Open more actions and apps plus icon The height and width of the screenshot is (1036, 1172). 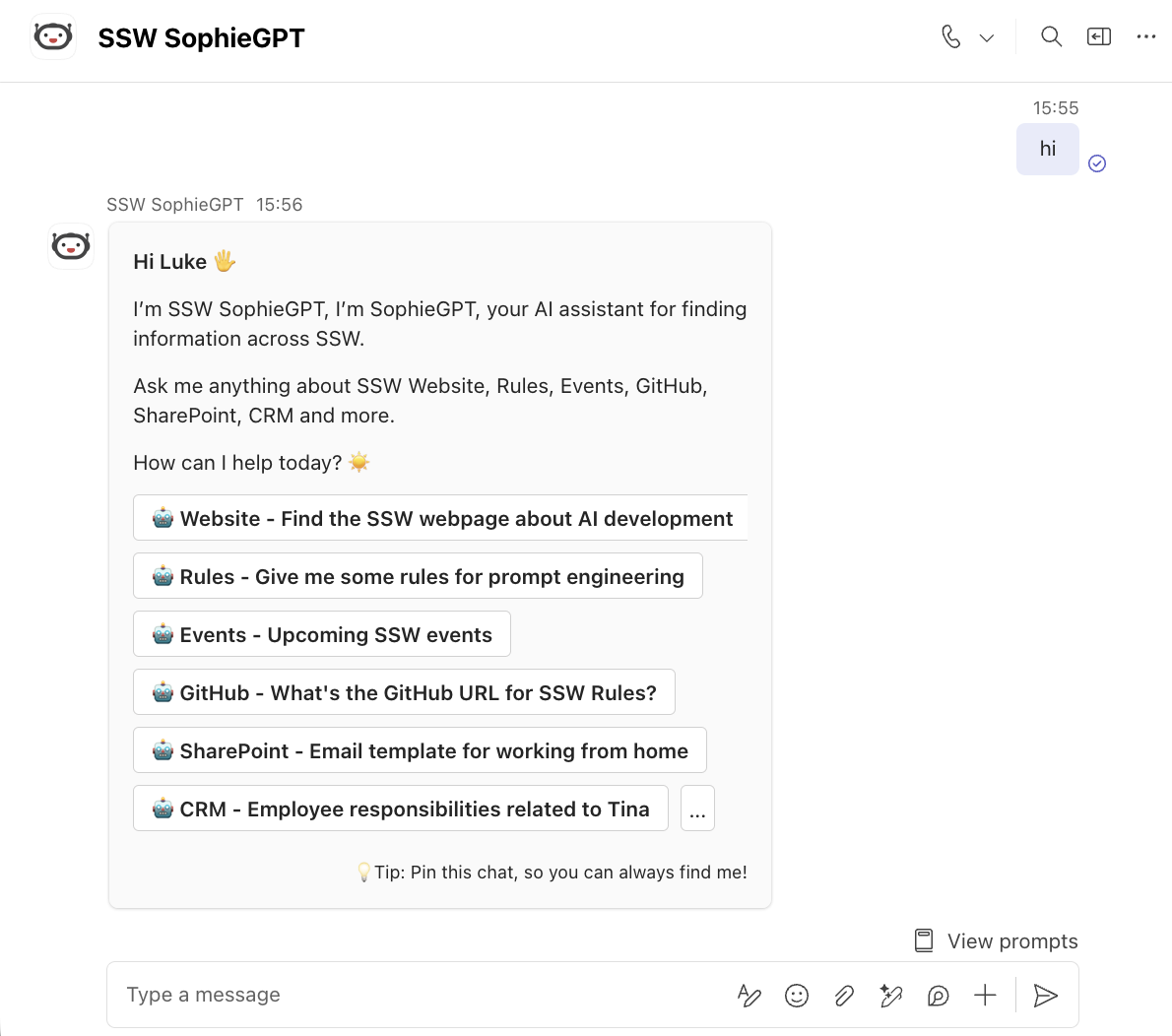[985, 995]
